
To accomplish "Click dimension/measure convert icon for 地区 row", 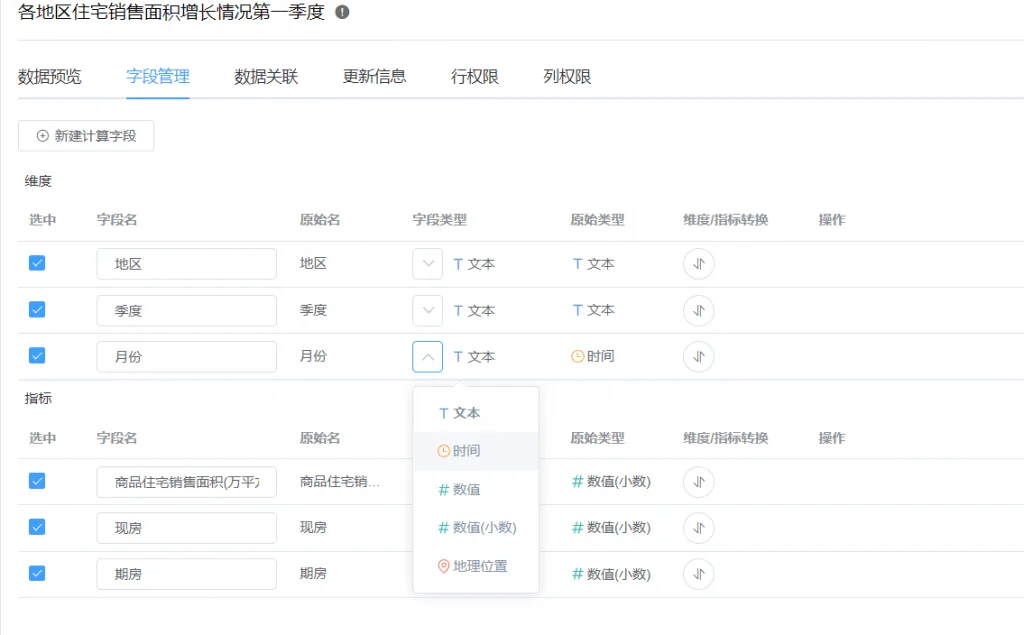I will (x=698, y=264).
